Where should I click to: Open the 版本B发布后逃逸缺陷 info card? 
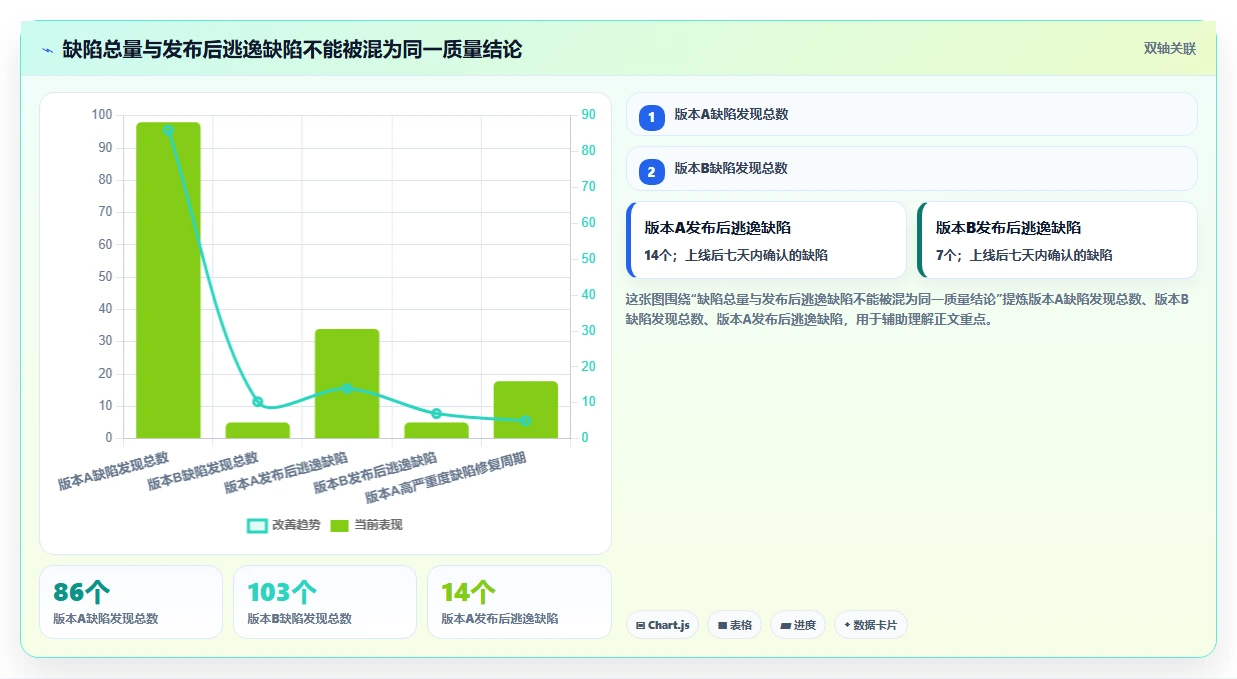pos(1057,240)
